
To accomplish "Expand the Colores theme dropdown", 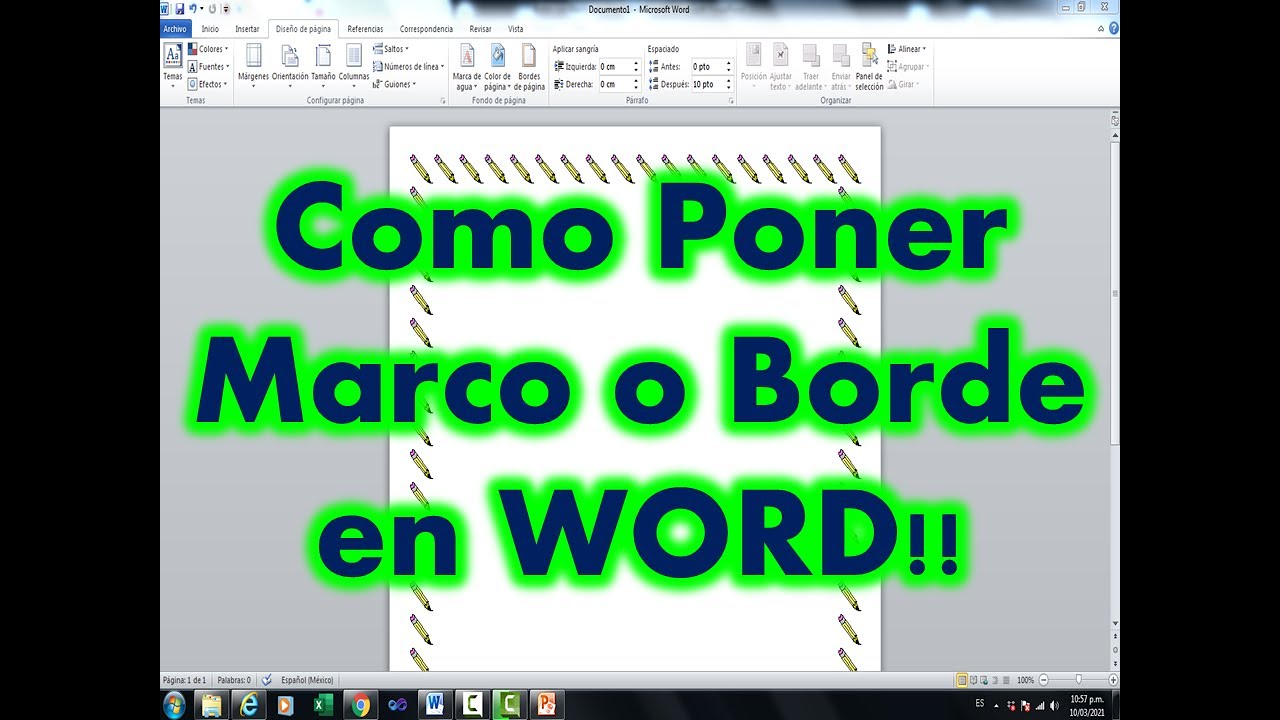I will click(x=208, y=49).
